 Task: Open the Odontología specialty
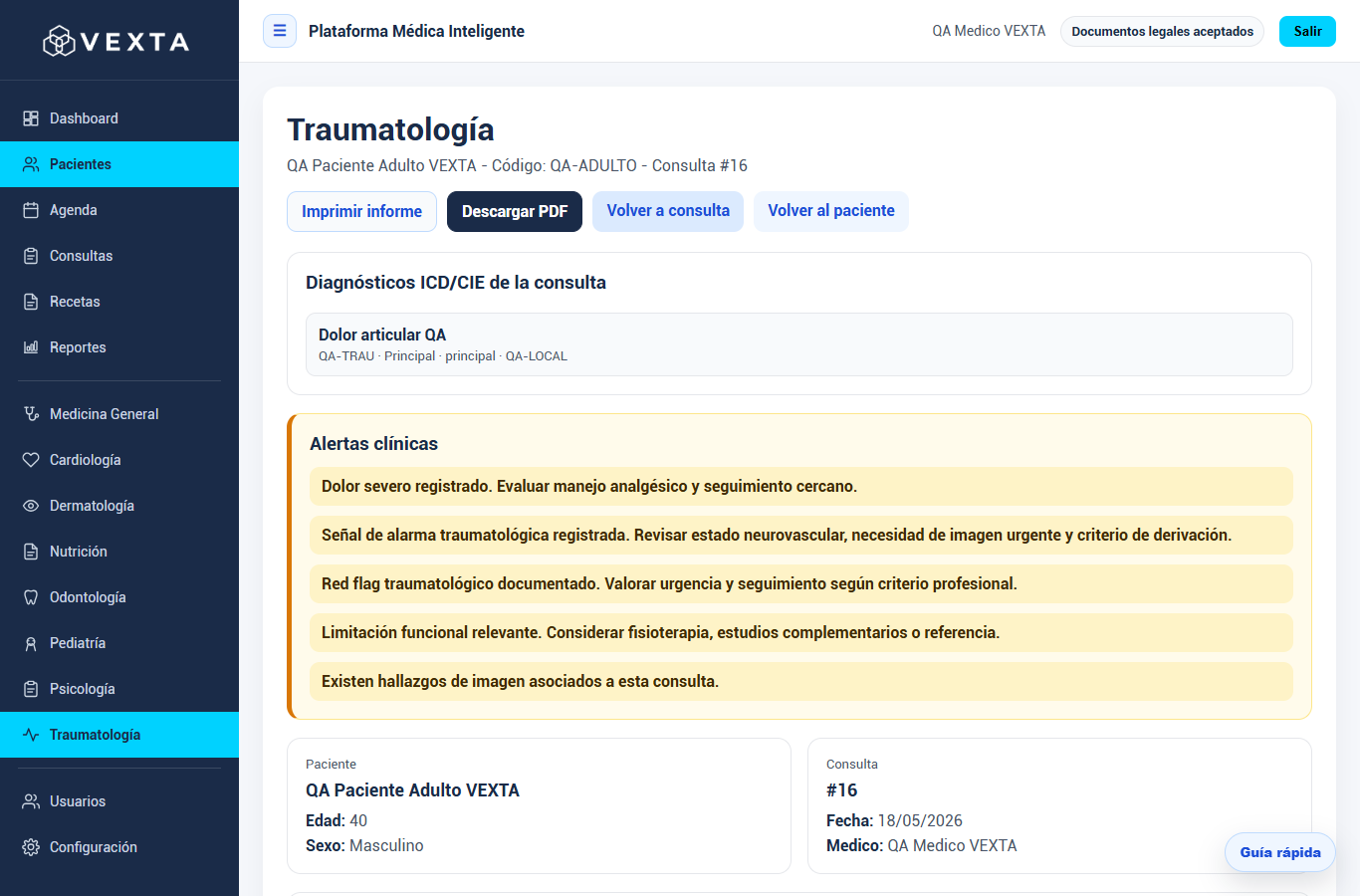[119, 597]
